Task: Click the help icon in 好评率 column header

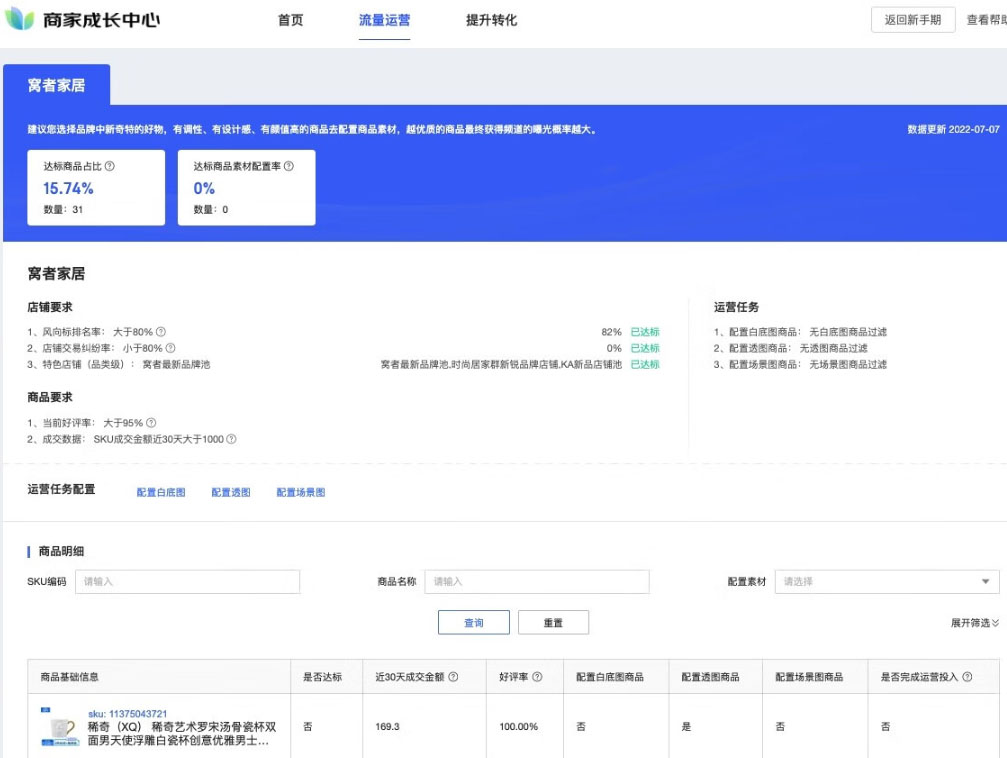Action: tap(537, 675)
